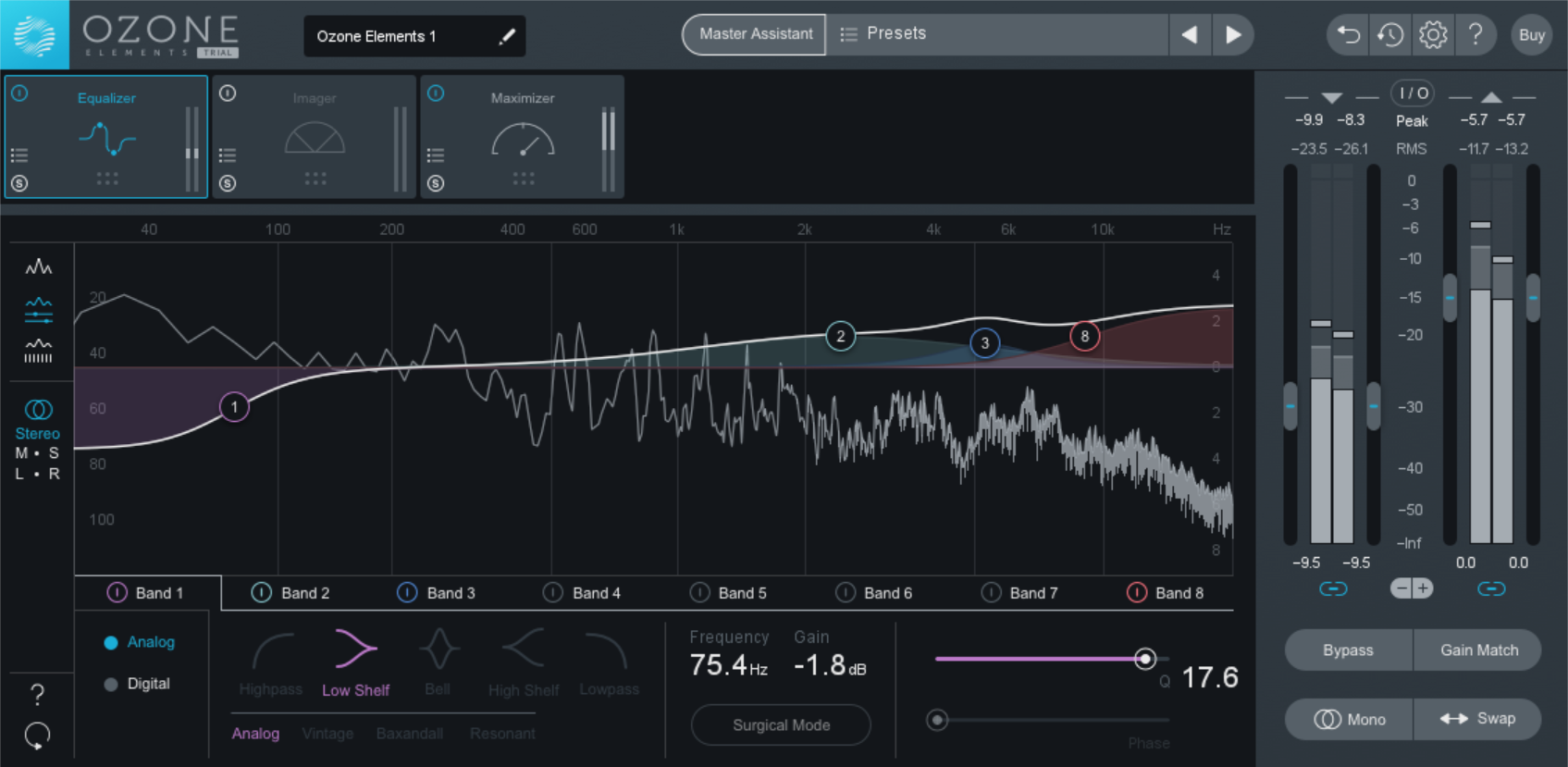Go to the next preset arrow
Image resolution: width=1568 pixels, height=767 pixels.
(x=1233, y=34)
